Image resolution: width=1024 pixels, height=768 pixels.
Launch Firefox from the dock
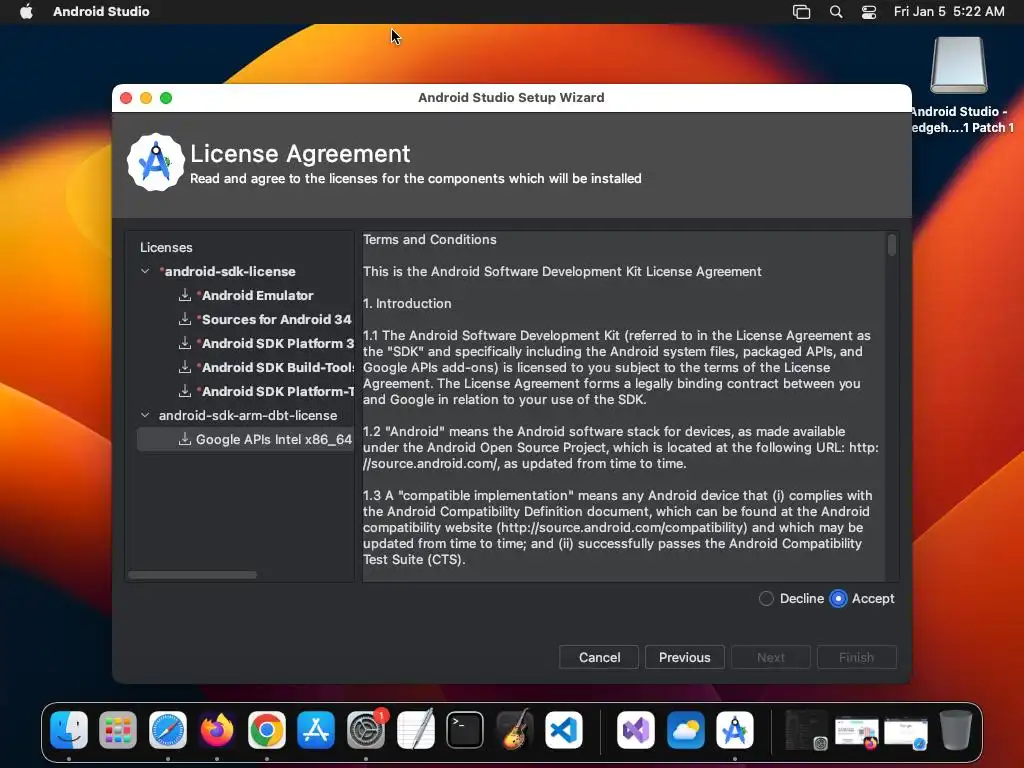pyautogui.click(x=217, y=729)
